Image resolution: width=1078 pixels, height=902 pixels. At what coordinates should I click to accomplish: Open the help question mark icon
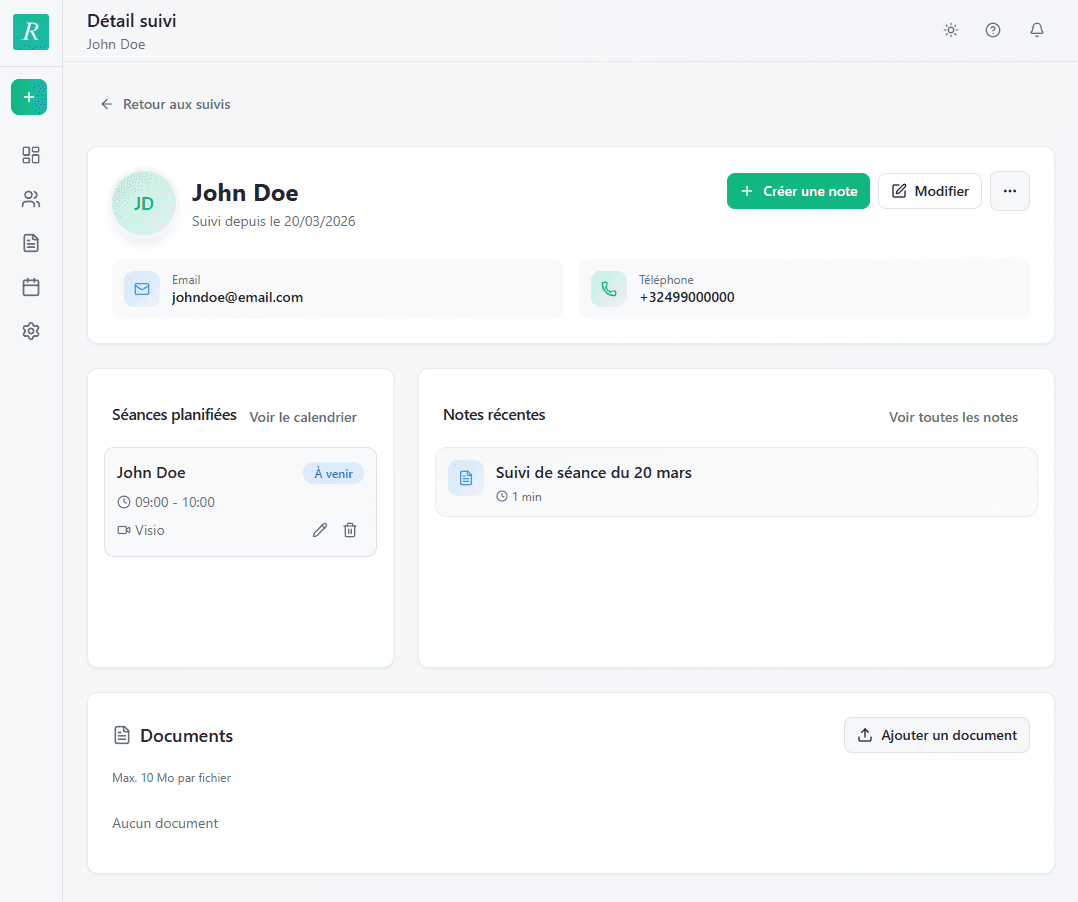tap(993, 30)
